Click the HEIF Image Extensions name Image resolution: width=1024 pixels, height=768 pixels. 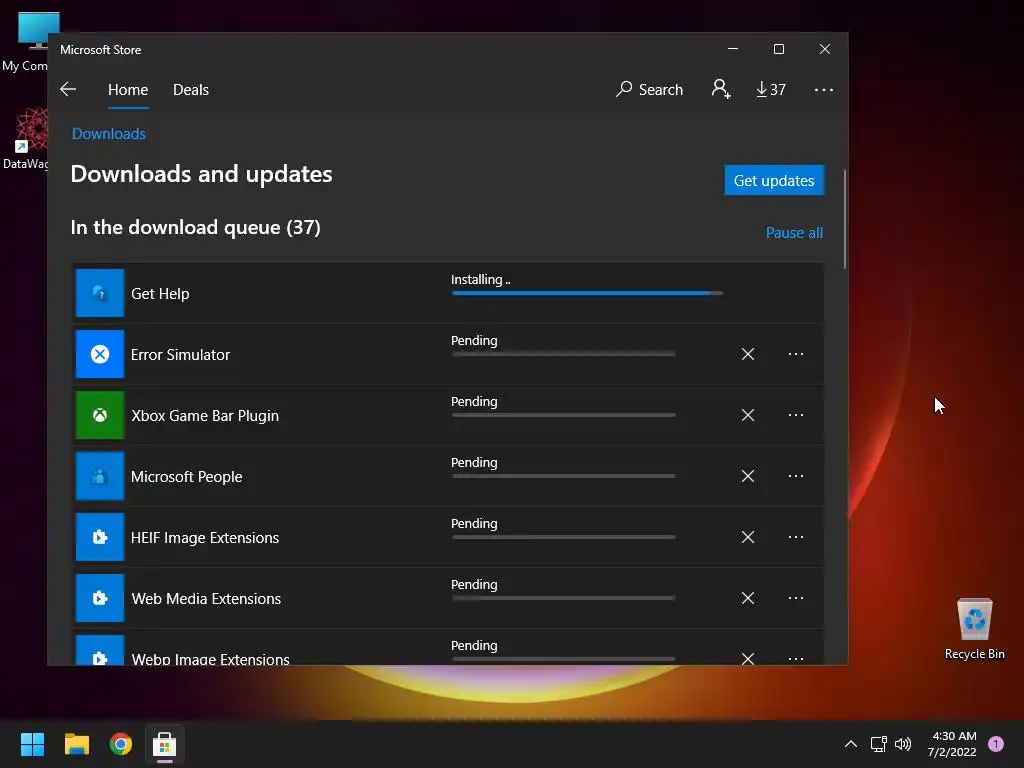[204, 537]
